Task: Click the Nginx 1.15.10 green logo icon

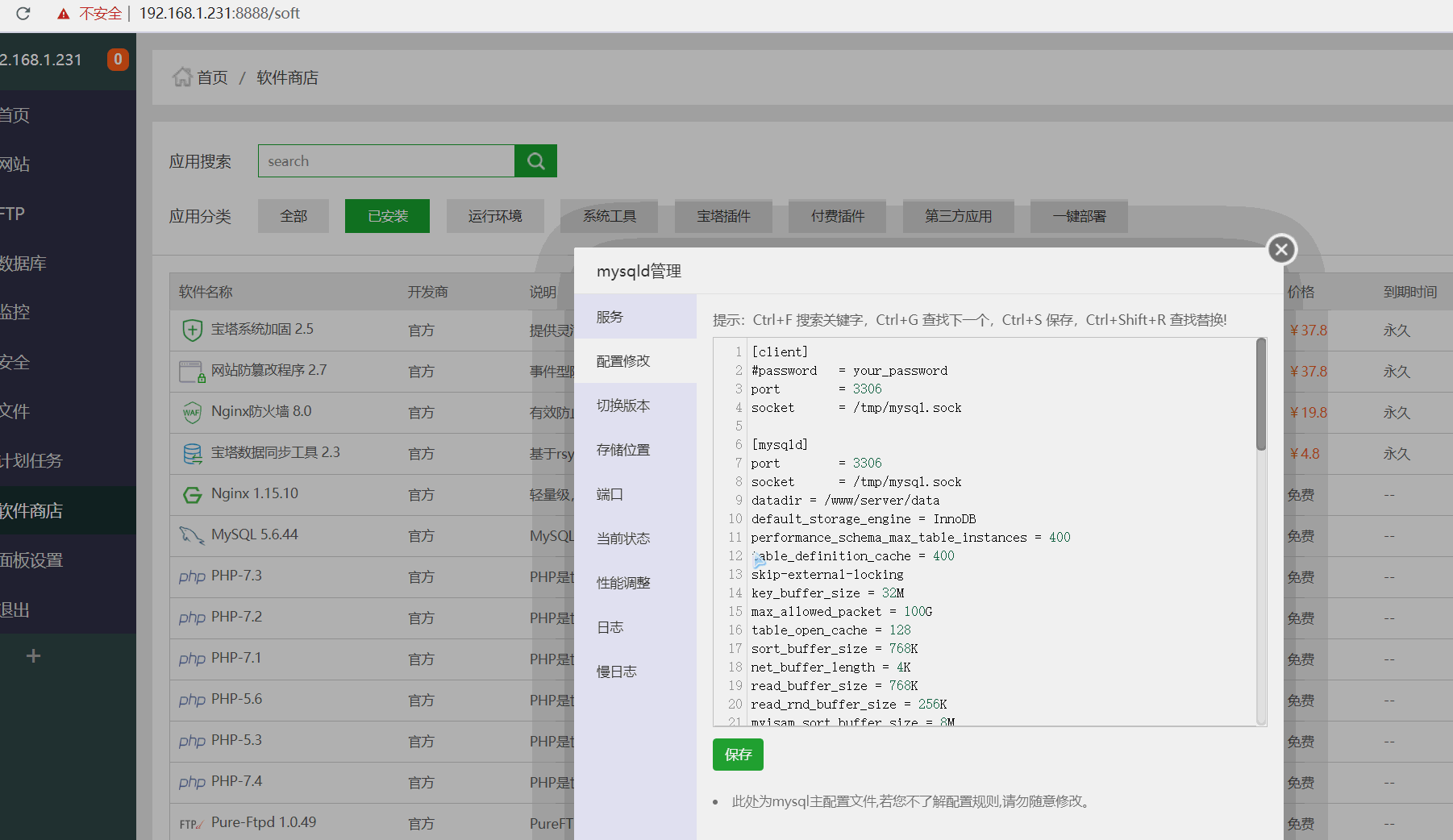Action: (x=192, y=495)
